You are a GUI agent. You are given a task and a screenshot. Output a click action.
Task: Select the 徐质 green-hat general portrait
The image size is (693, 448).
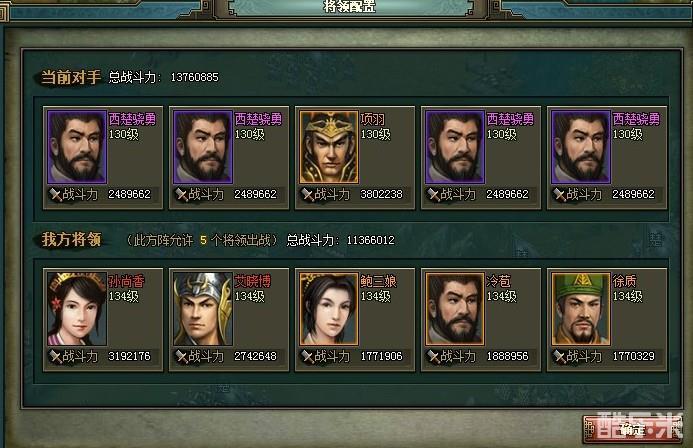coord(581,309)
